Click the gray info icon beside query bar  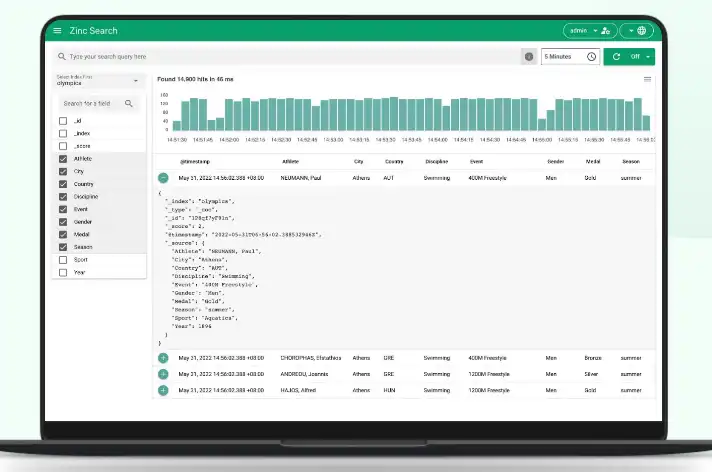coord(529,57)
